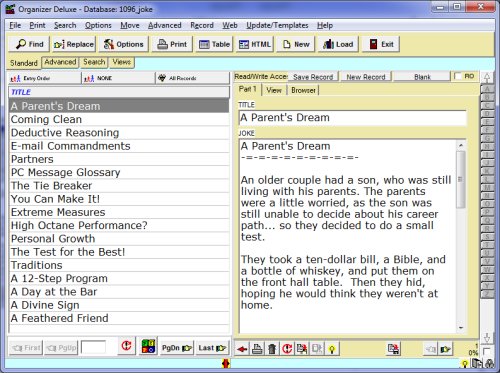Click the yellow light bulb in record toolbar

click(332, 349)
